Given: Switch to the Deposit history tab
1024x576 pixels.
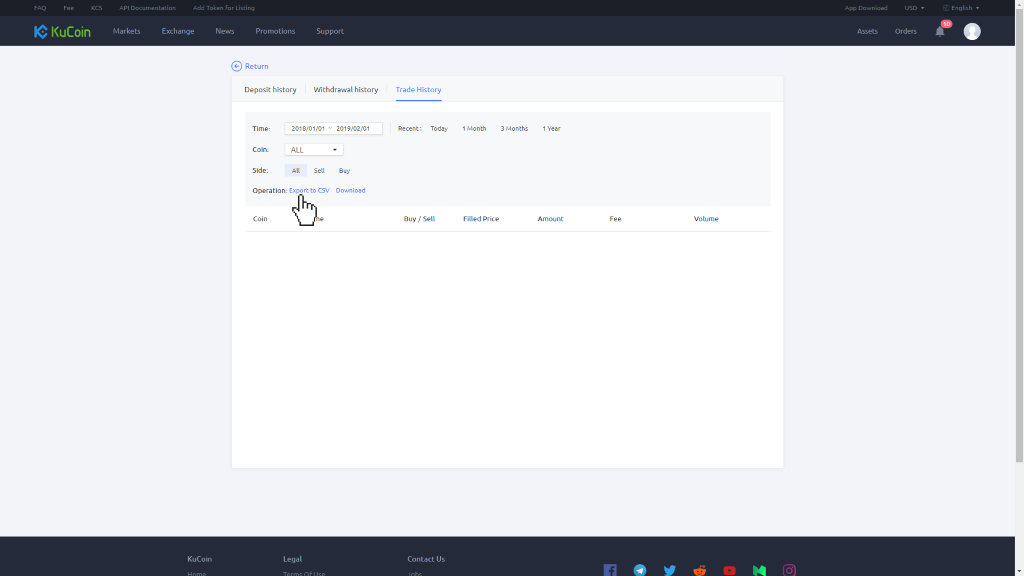Looking at the screenshot, I should point(270,89).
